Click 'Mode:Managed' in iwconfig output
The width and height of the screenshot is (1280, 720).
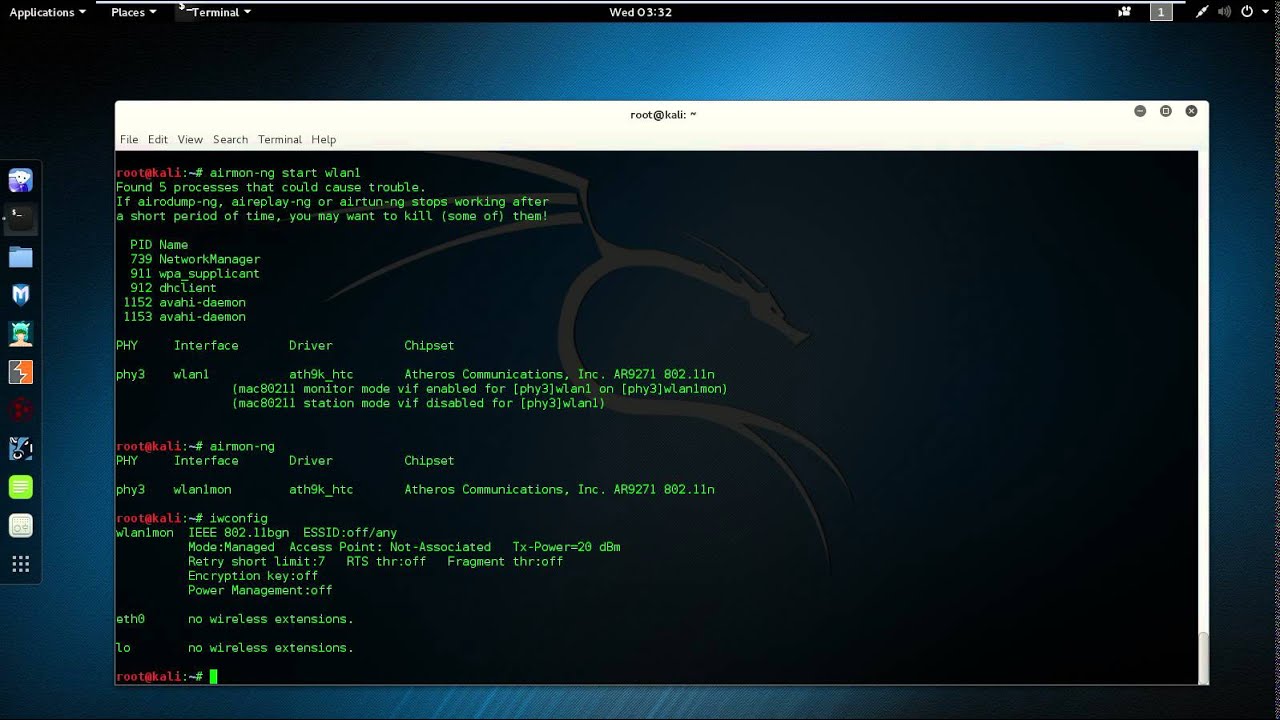[x=231, y=547]
